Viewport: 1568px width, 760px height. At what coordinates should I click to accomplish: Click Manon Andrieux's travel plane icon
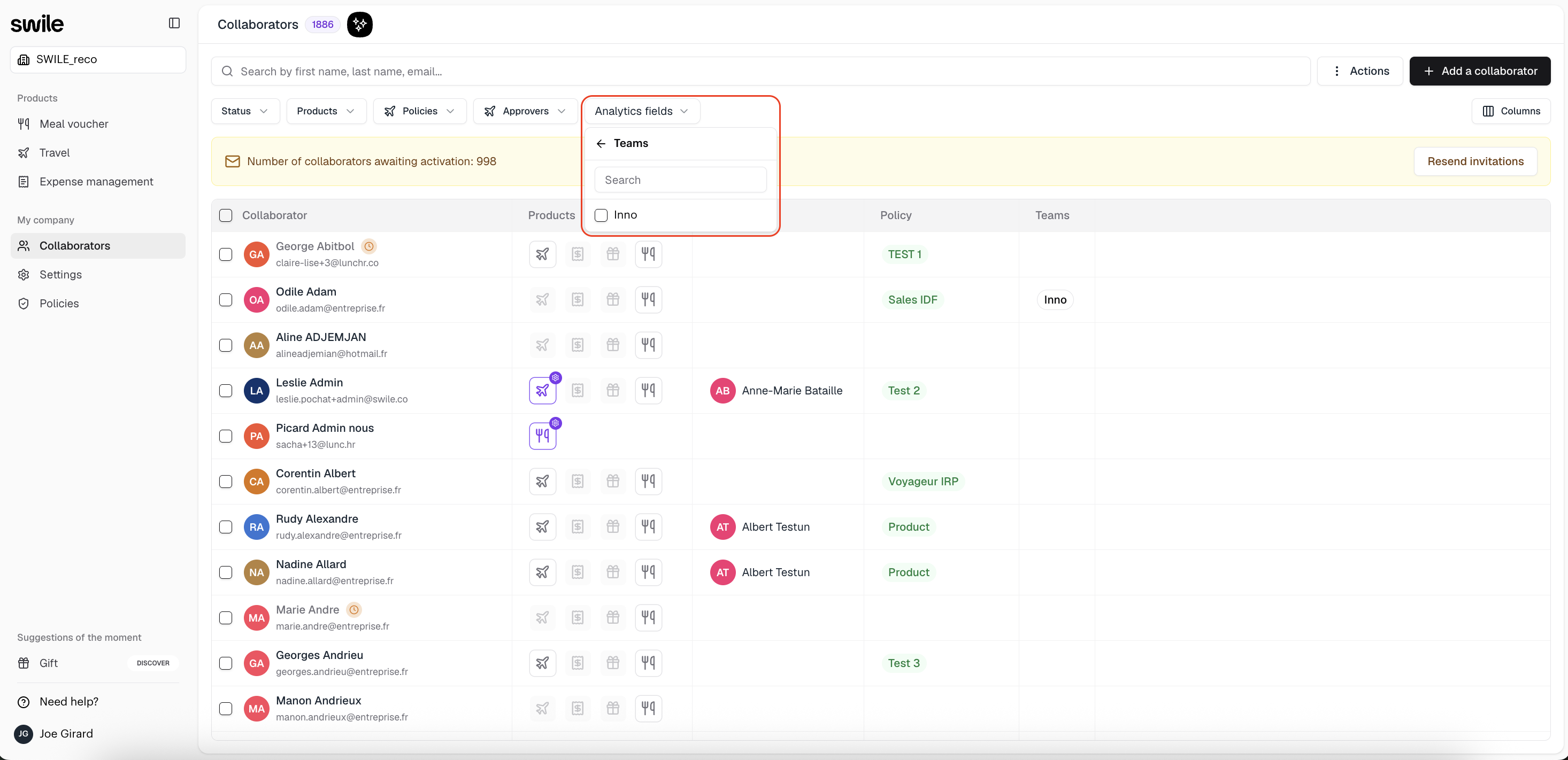click(x=542, y=709)
